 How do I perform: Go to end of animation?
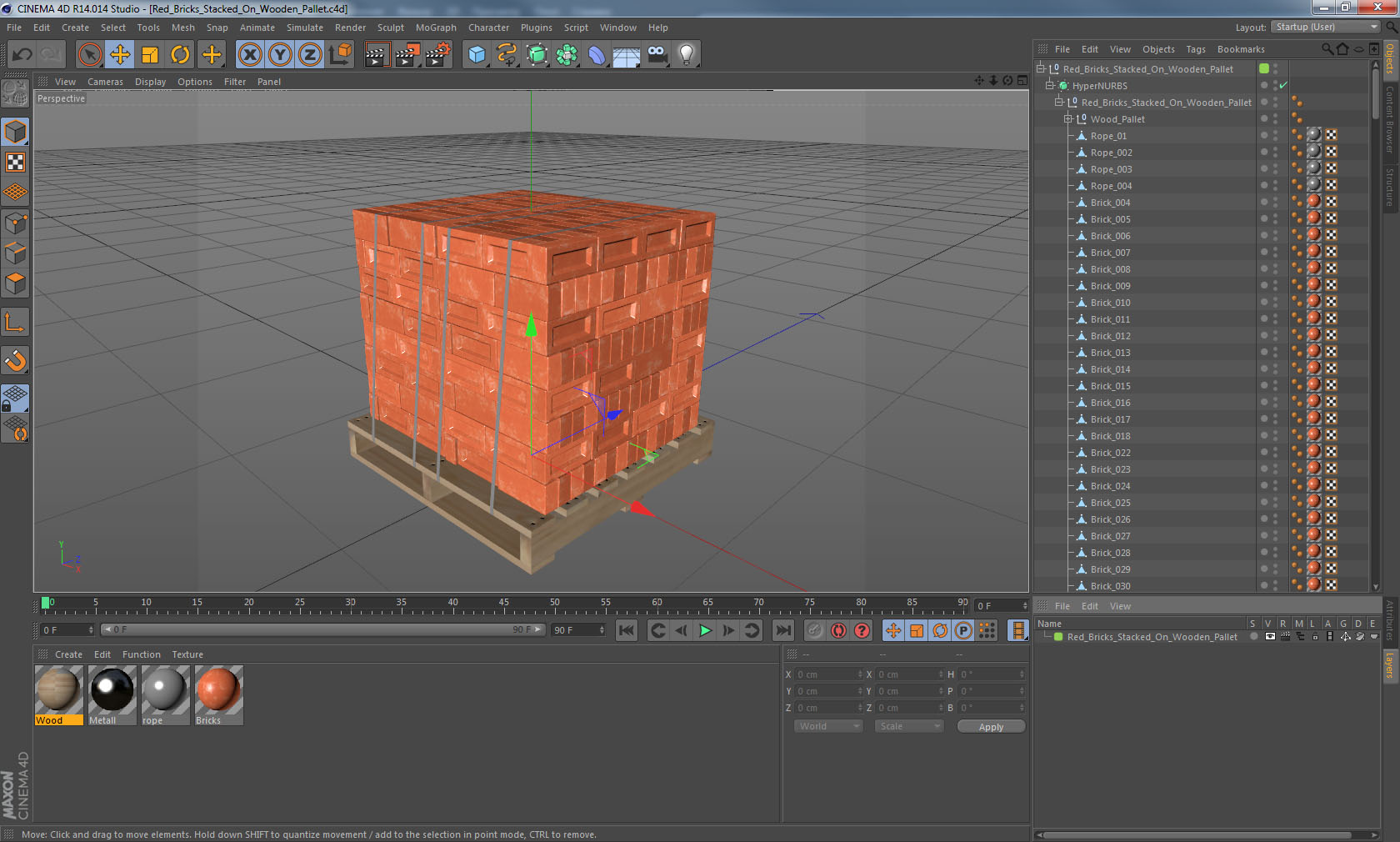pyautogui.click(x=782, y=630)
